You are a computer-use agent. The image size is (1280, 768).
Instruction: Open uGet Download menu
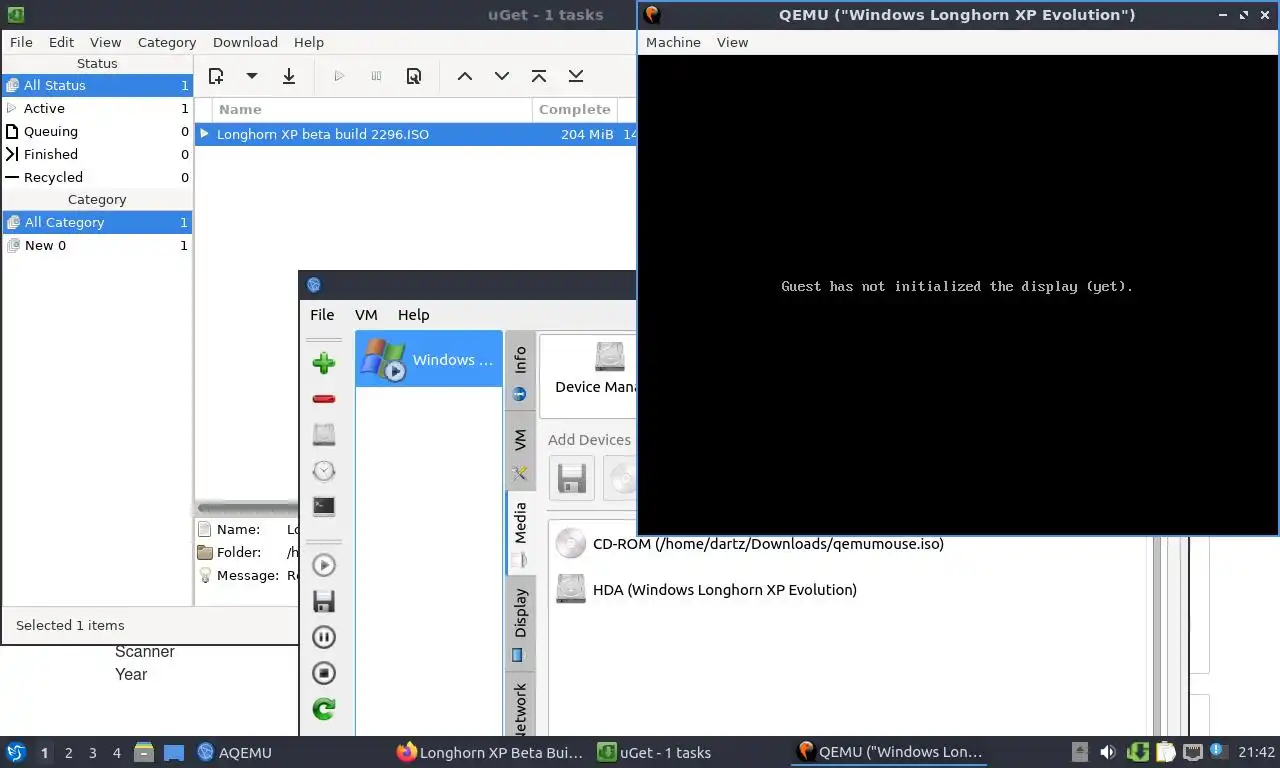tap(245, 42)
